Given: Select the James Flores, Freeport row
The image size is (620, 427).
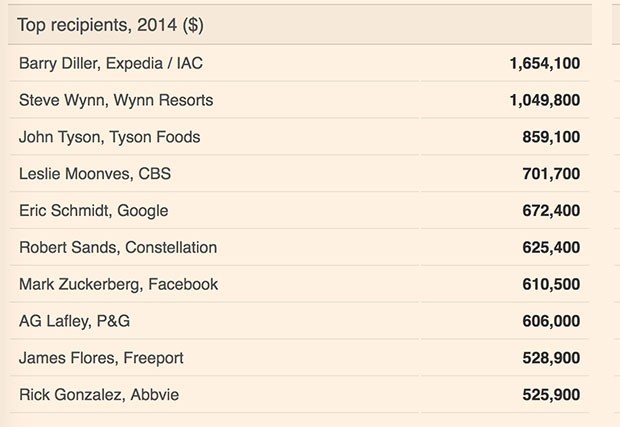Looking at the screenshot, I should (300, 357).
